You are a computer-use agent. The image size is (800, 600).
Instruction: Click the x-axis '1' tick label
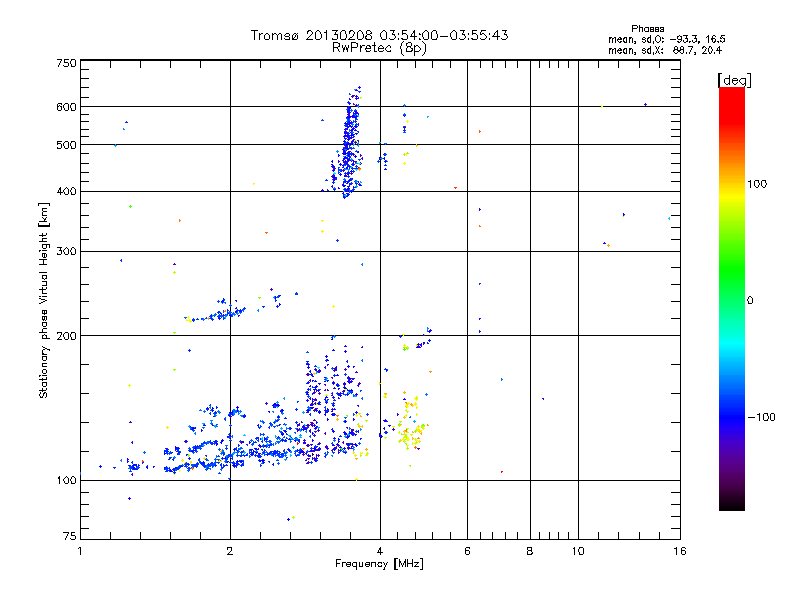tap(80, 551)
